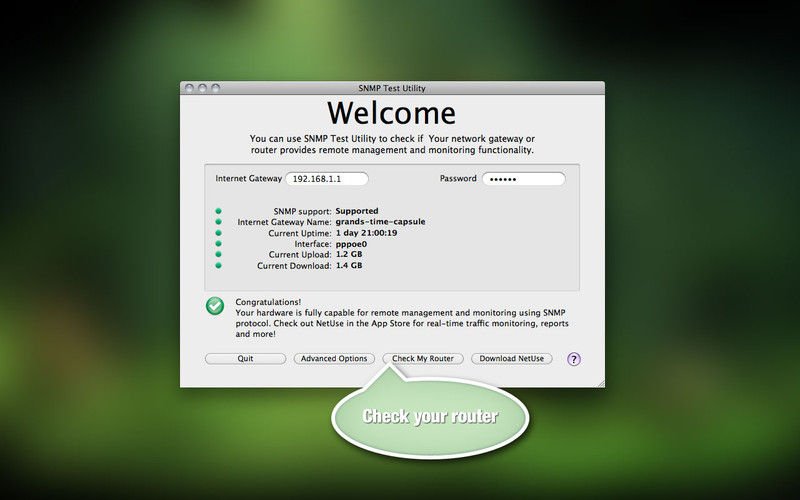Click the green status dot beside SNMP support
This screenshot has height=500, width=800.
(x=218, y=211)
